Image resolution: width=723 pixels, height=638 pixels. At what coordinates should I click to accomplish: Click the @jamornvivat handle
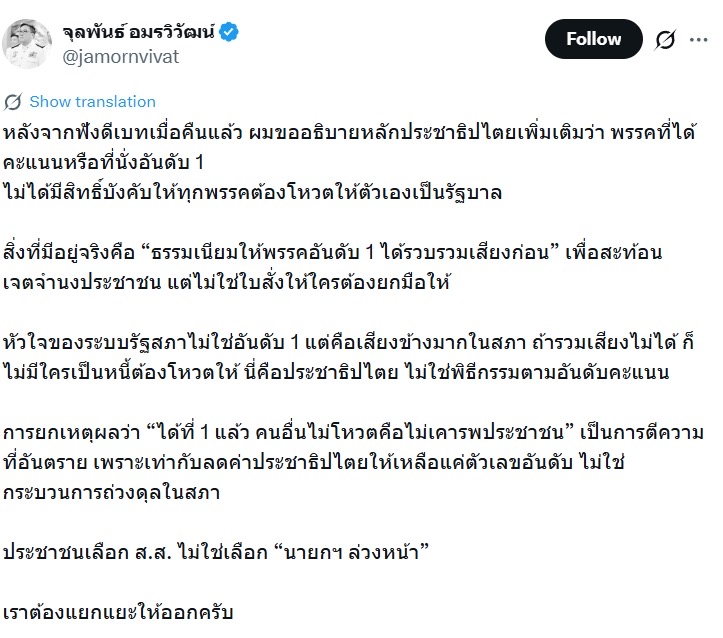(121, 57)
